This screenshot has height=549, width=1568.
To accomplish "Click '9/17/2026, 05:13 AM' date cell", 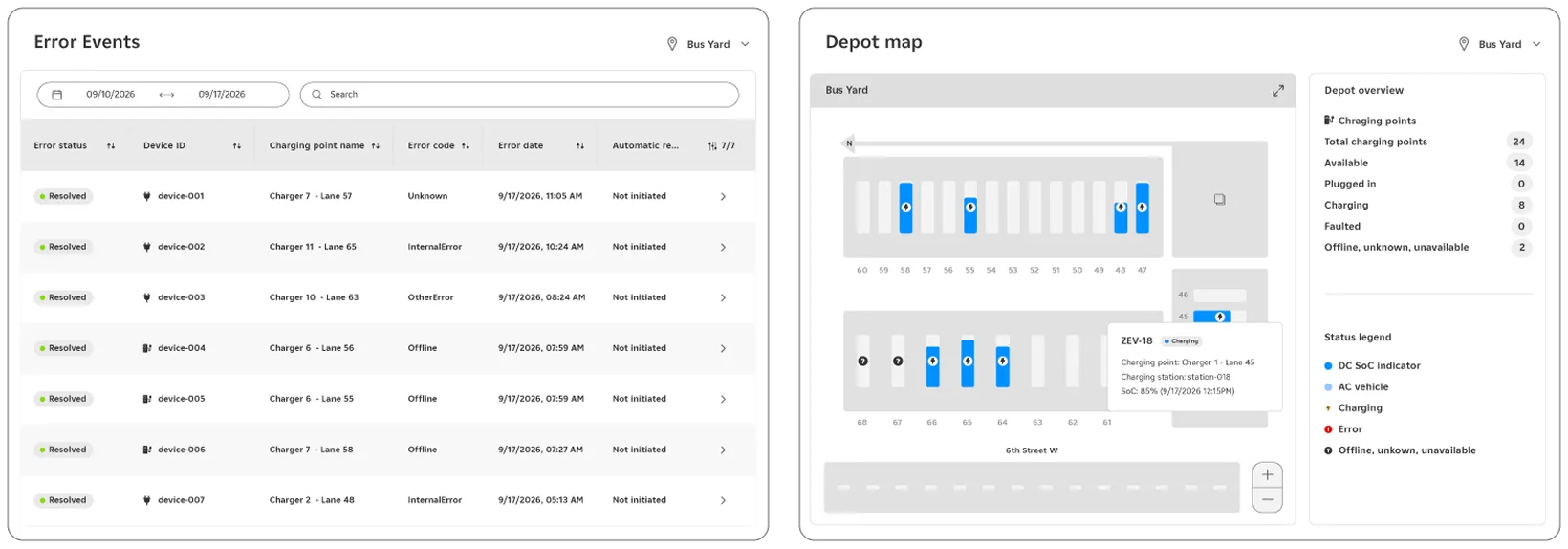I will 540,500.
